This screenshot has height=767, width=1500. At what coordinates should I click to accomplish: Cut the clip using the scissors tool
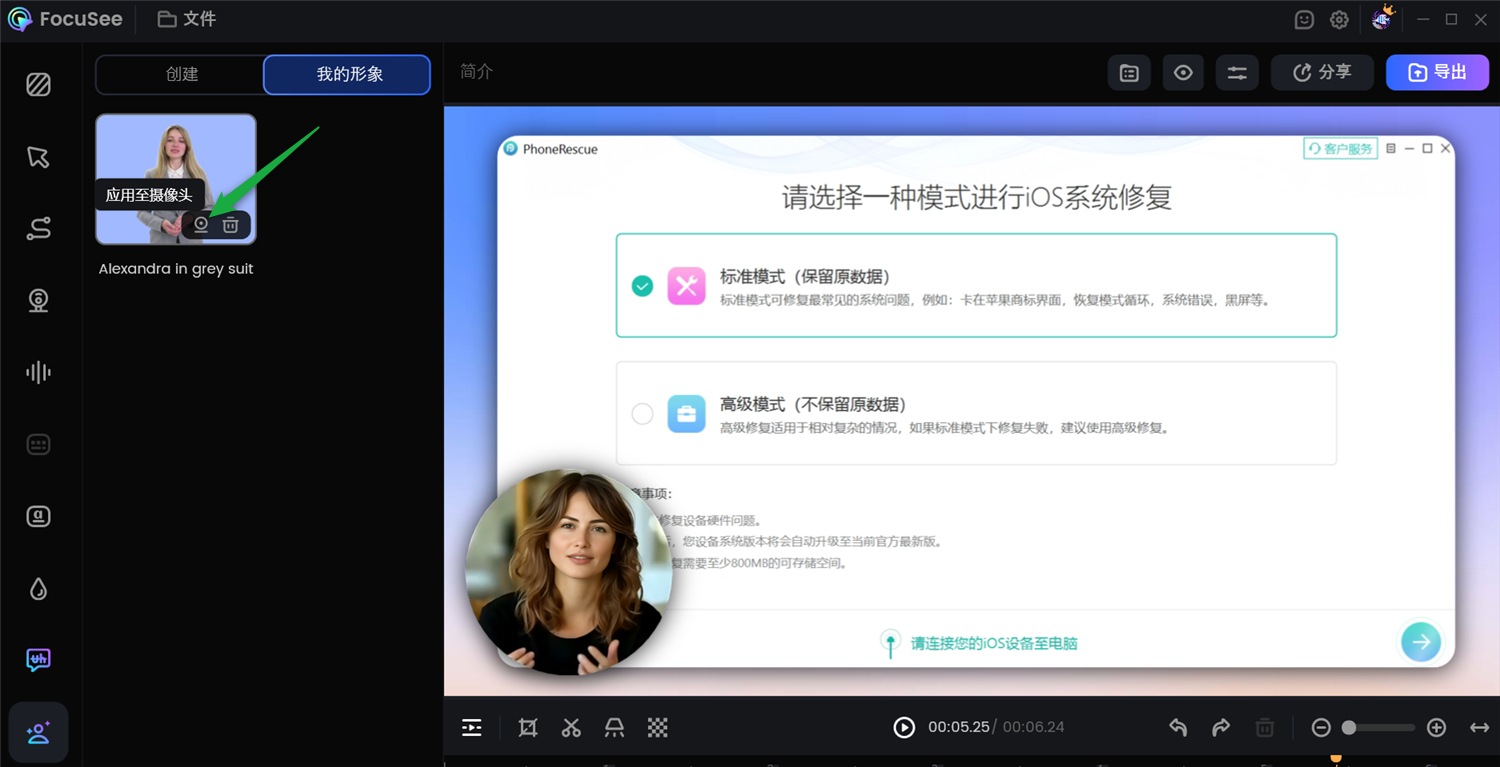click(x=571, y=727)
